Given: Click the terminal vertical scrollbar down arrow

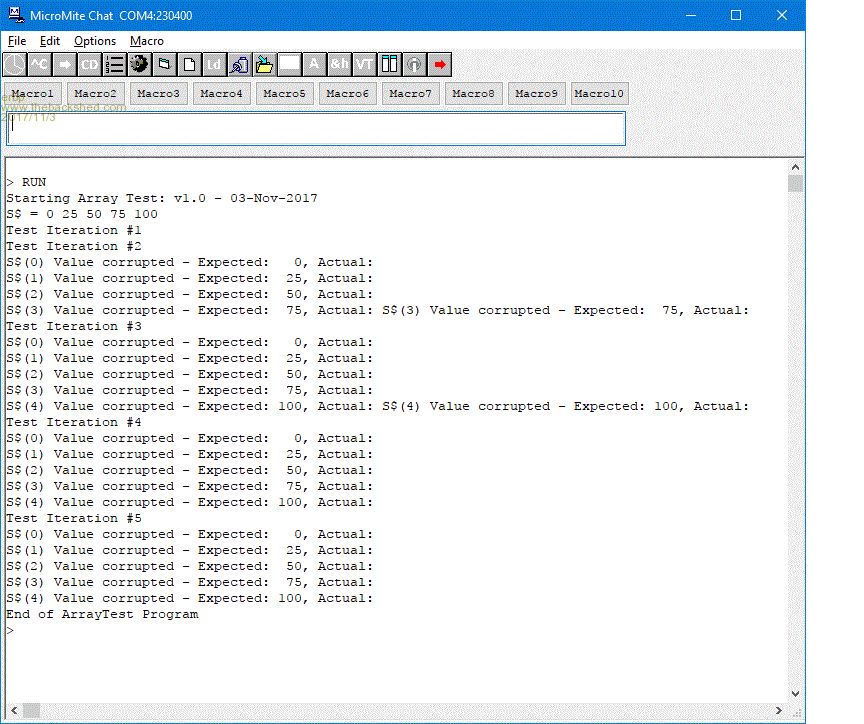Looking at the screenshot, I should pos(795,693).
